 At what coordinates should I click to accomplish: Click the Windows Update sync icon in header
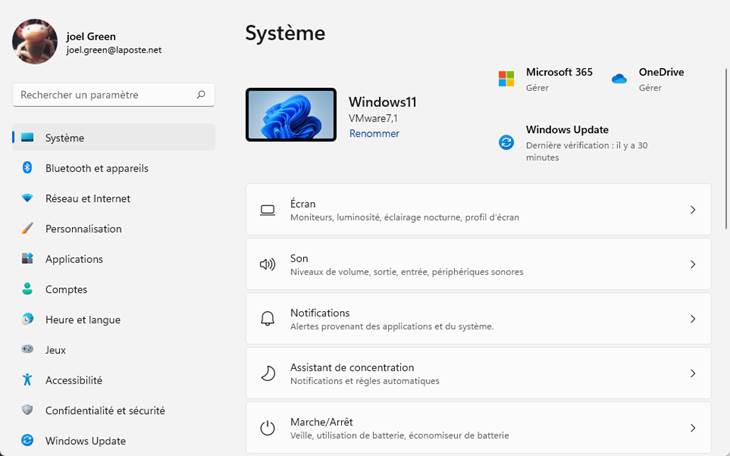506,142
